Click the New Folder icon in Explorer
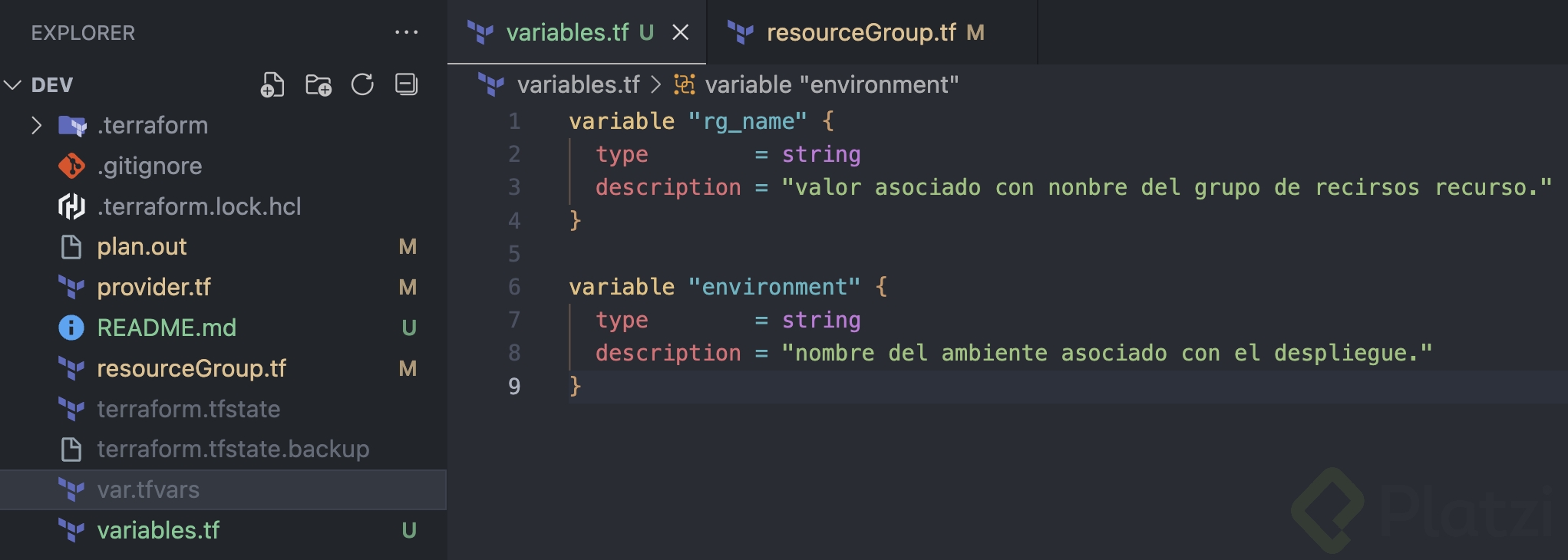Image resolution: width=1568 pixels, height=560 pixels. [318, 84]
